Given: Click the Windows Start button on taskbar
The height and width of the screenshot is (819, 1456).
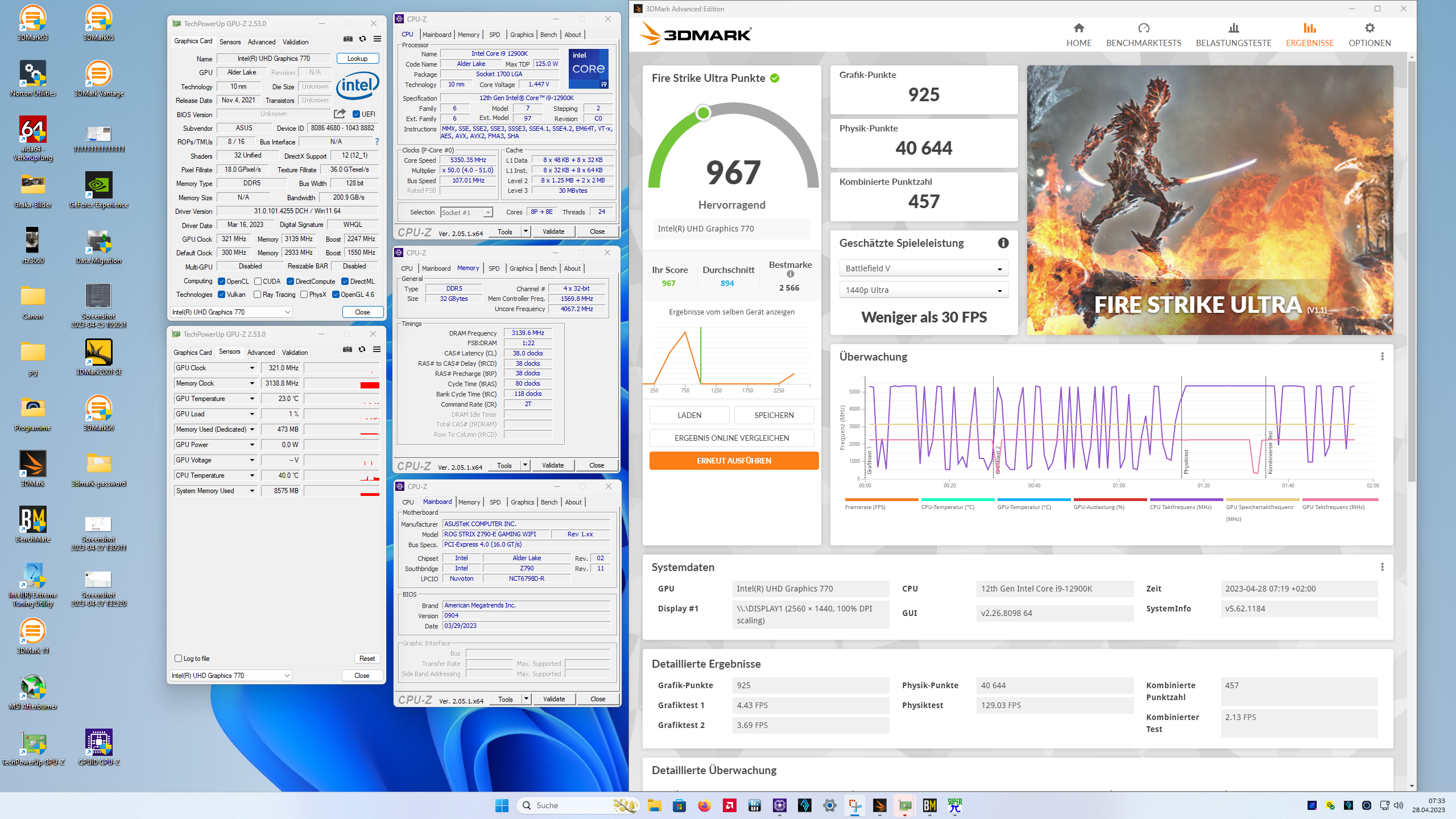Looking at the screenshot, I should click(x=502, y=805).
